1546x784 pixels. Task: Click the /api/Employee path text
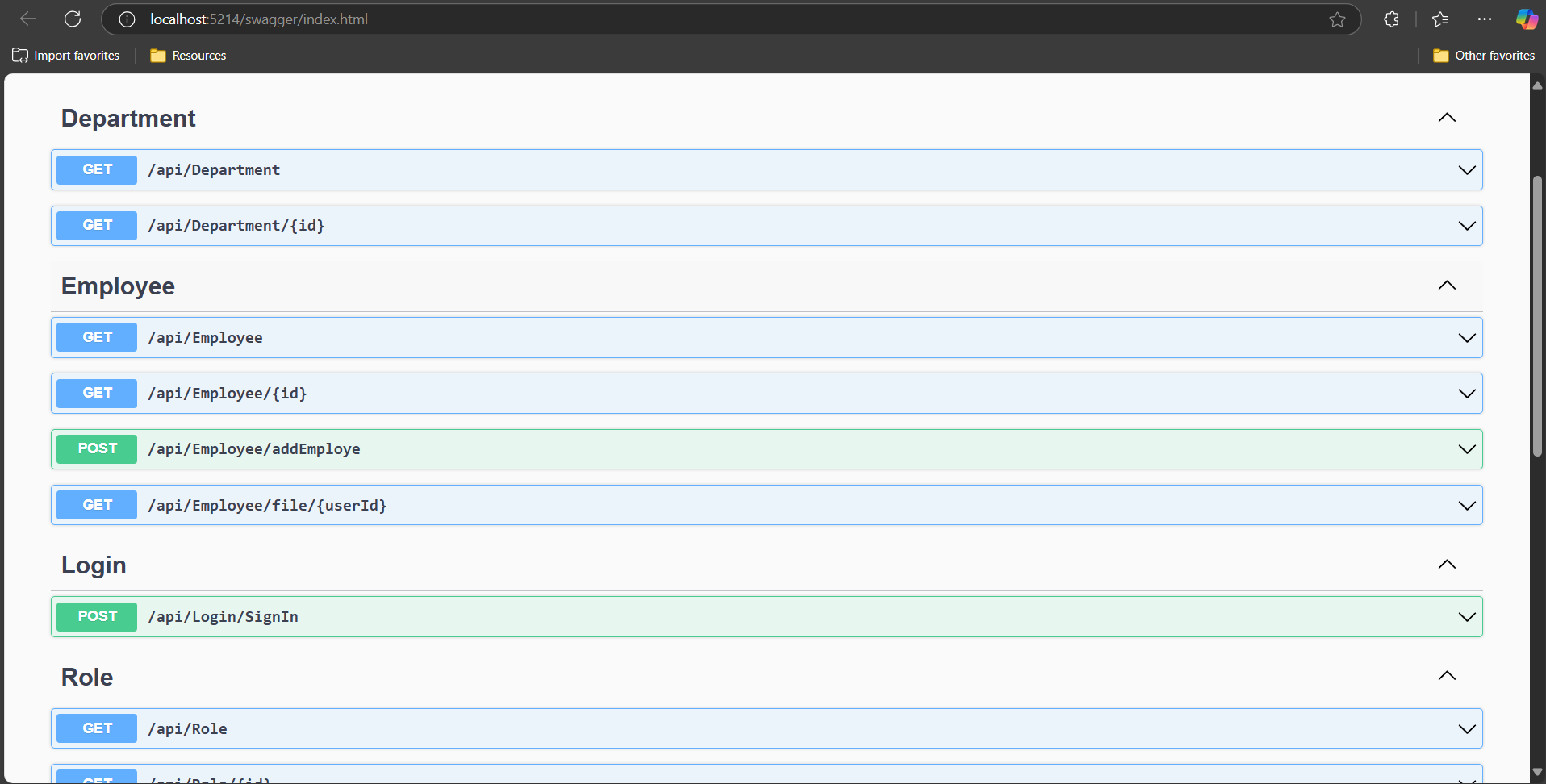point(205,338)
